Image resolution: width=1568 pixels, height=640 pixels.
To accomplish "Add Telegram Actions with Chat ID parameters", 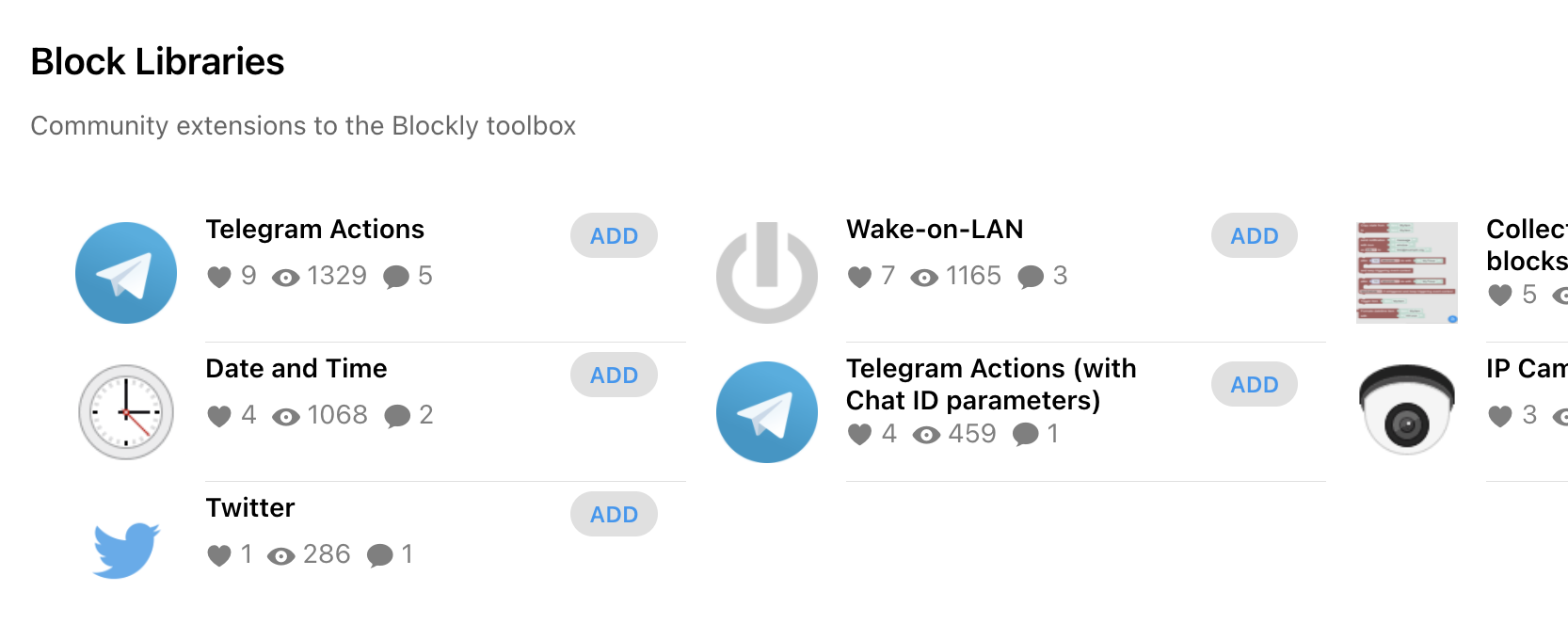I will coord(1254,385).
